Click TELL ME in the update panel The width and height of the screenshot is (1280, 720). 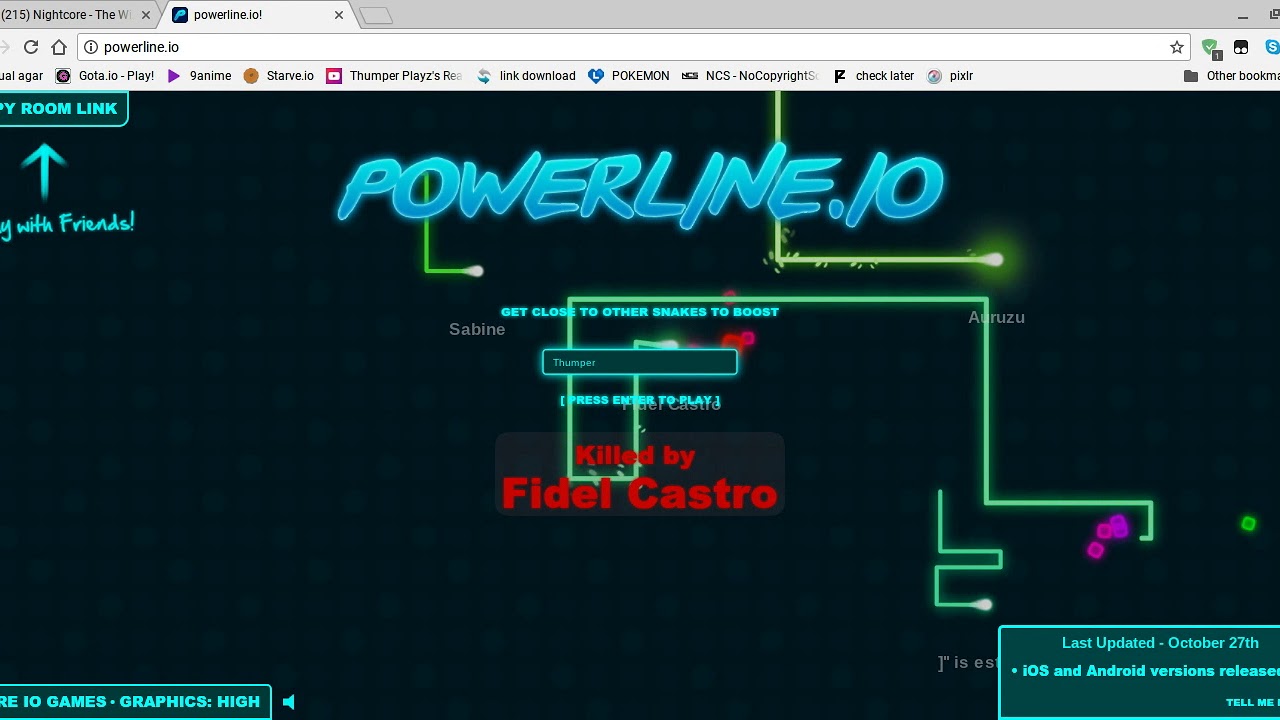coord(1252,702)
